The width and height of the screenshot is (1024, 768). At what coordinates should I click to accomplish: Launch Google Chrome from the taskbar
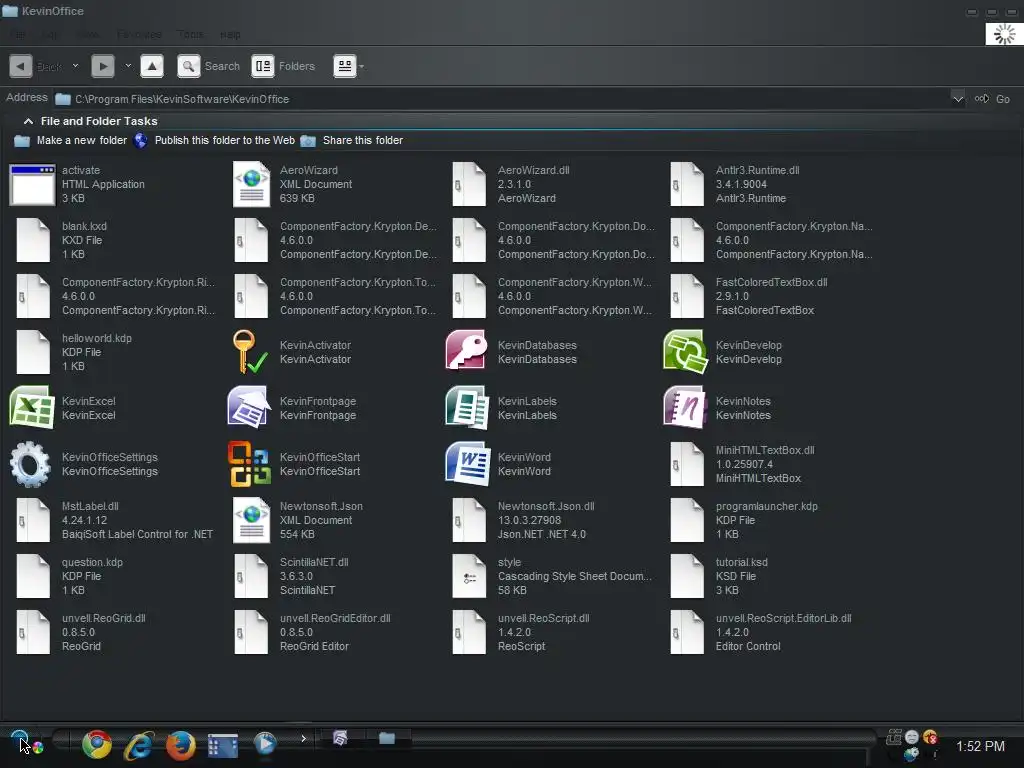[x=97, y=744]
